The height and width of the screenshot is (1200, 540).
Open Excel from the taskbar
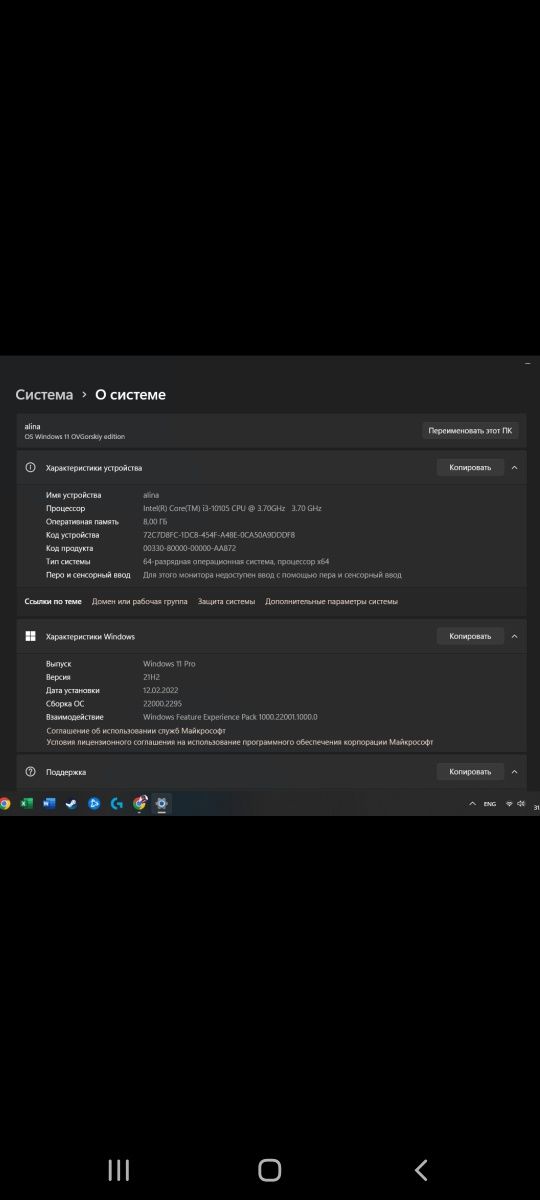coord(27,803)
